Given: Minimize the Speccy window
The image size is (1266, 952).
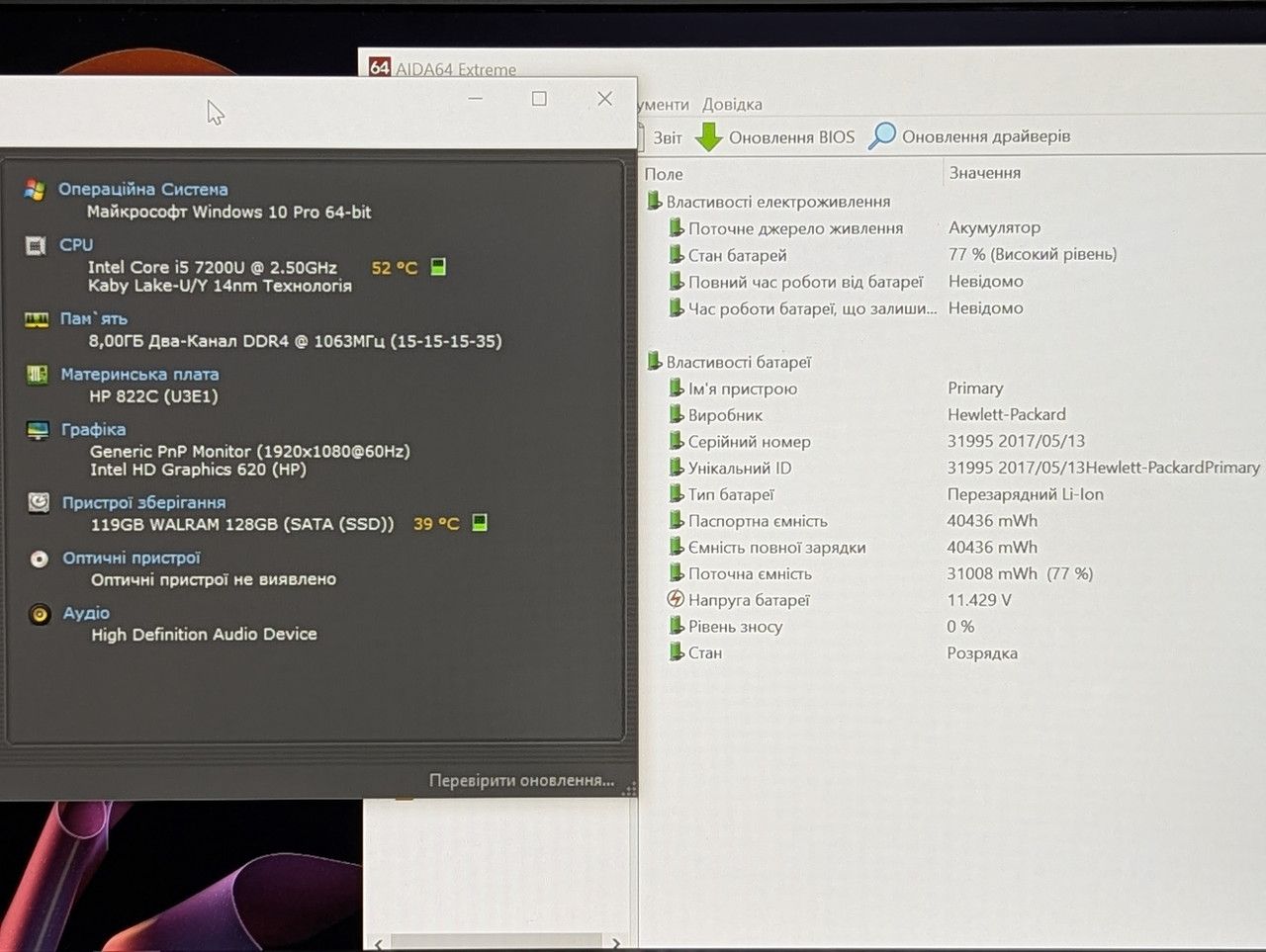Looking at the screenshot, I should (476, 99).
